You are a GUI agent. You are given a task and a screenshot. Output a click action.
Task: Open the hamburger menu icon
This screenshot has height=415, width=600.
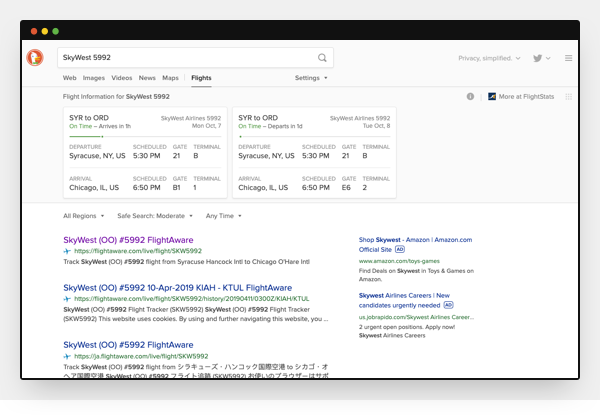pyautogui.click(x=569, y=58)
